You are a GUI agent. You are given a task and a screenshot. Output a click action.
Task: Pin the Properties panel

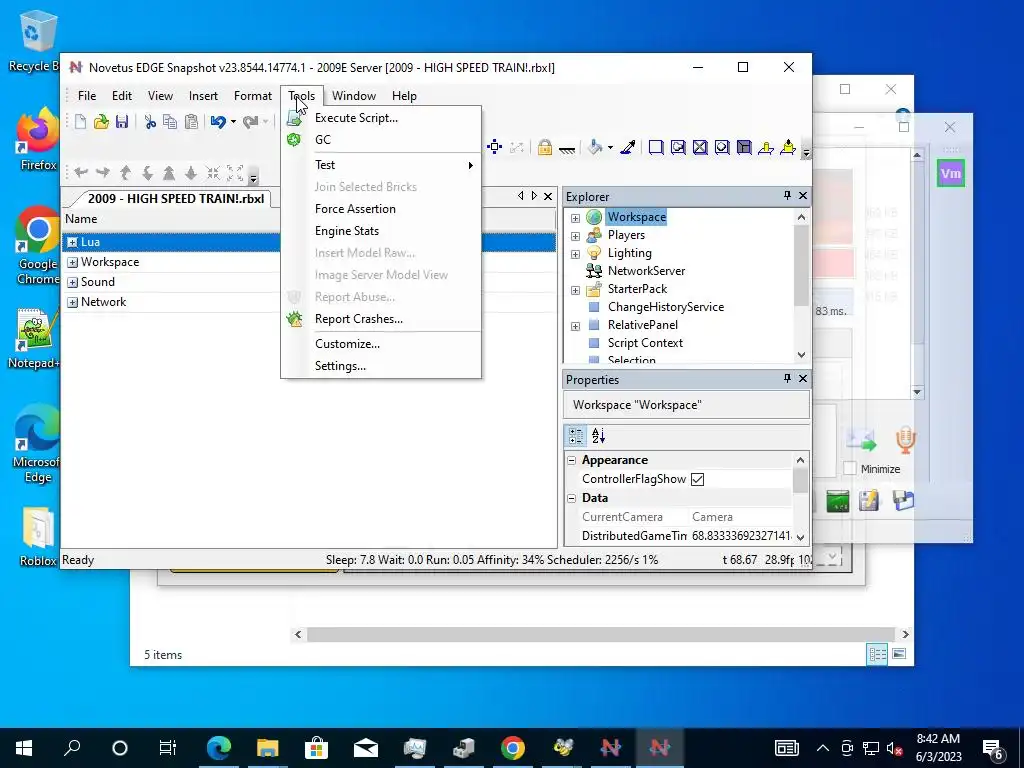(x=787, y=379)
